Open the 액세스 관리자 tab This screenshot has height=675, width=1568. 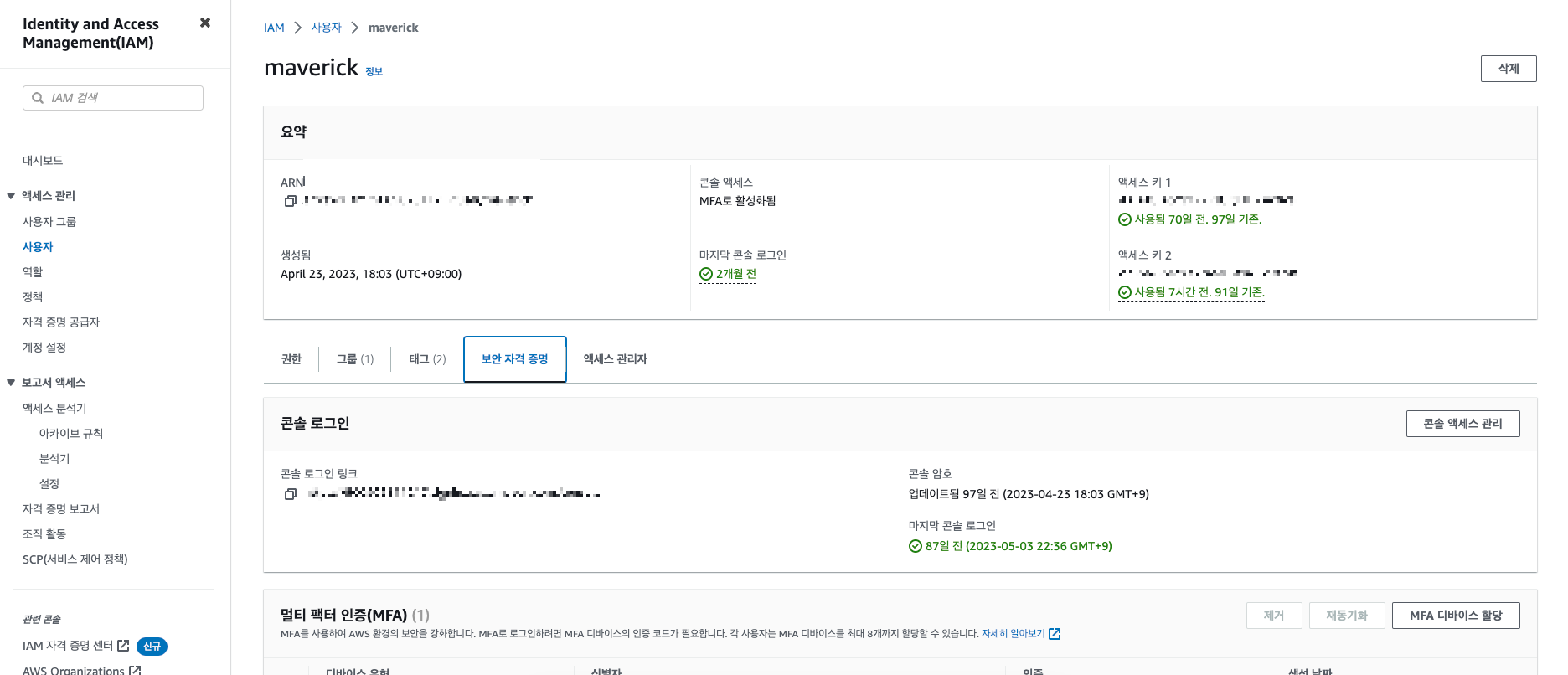click(x=616, y=359)
